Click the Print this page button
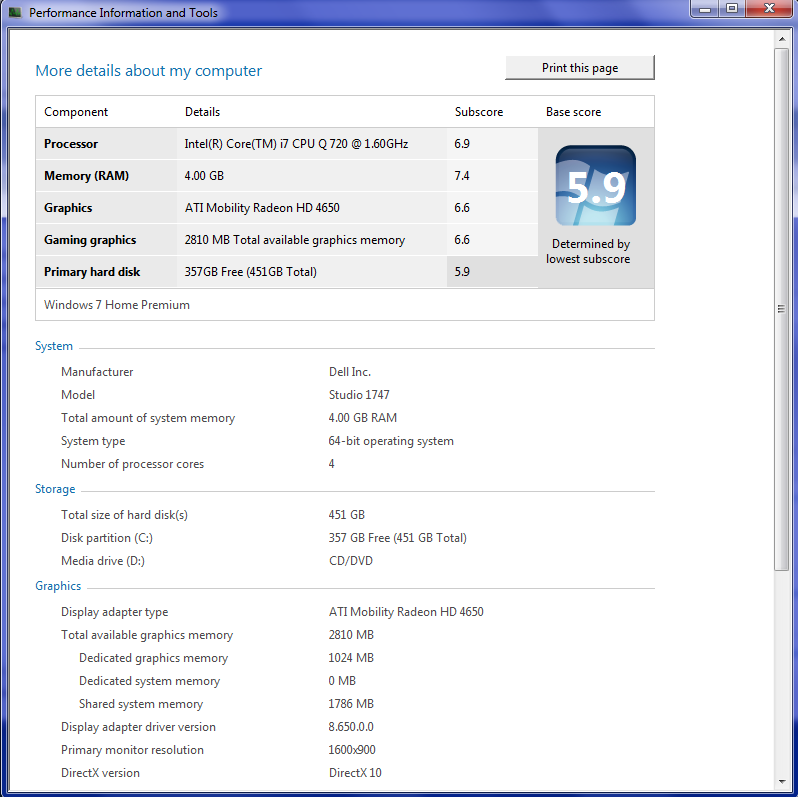Viewport: 798px width, 797px height. [x=580, y=68]
